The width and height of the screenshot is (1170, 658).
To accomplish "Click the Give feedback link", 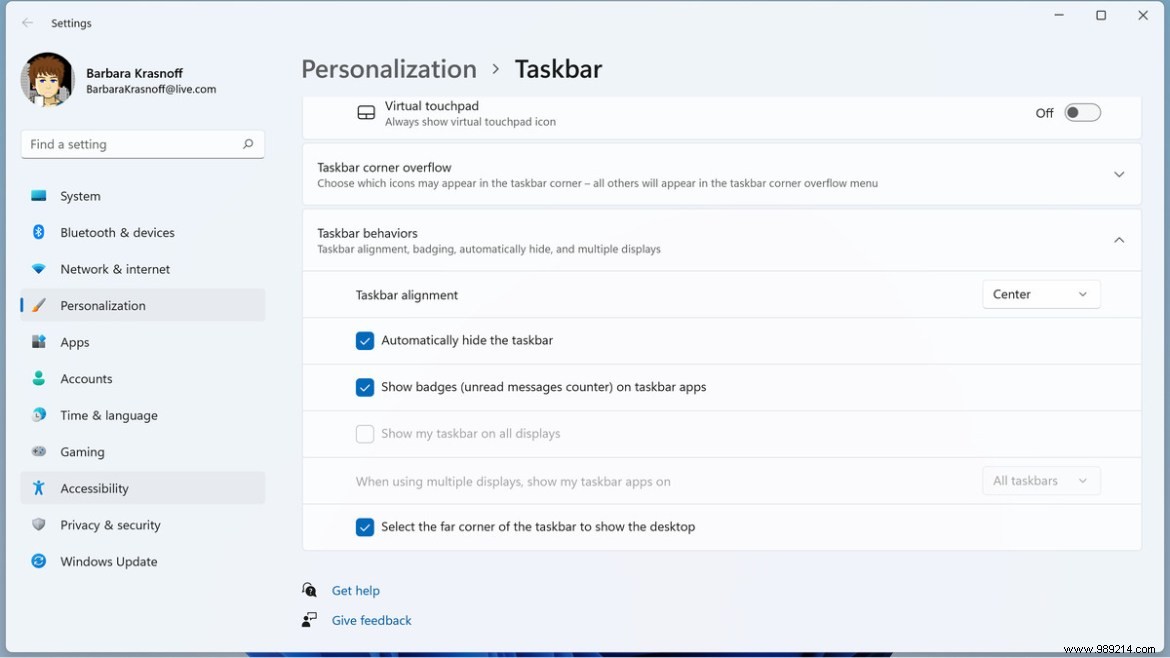I will (371, 620).
